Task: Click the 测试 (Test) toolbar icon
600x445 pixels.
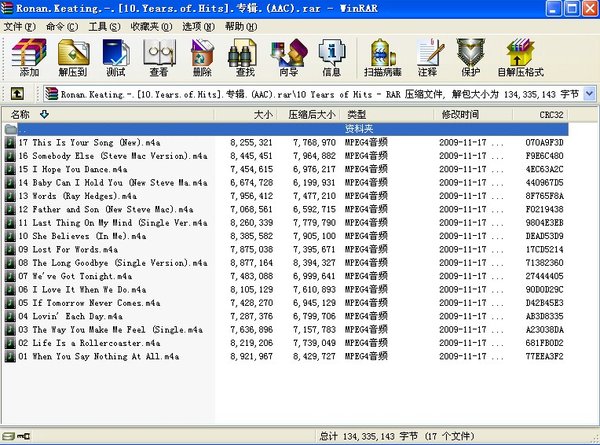Action: [x=116, y=57]
